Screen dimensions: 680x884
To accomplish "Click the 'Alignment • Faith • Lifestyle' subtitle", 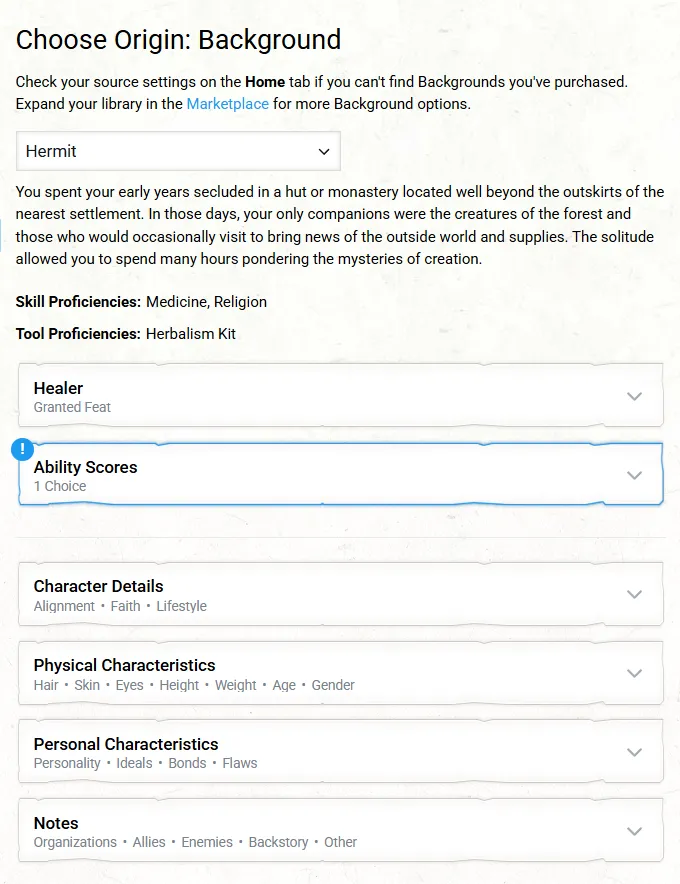I will (120, 606).
